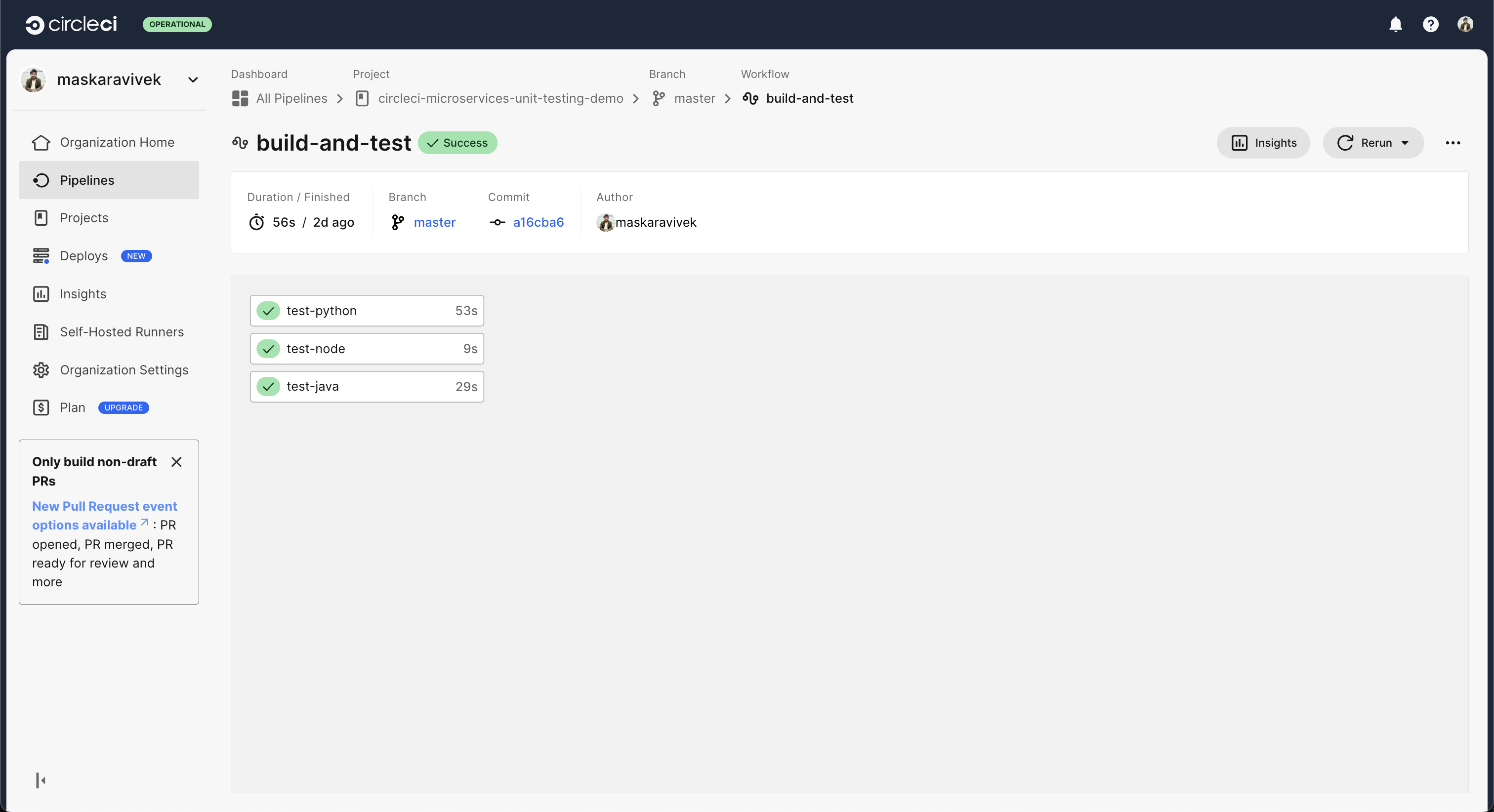Open user avatar in top-right corner
Screen dimensions: 1494x812
tap(1465, 24)
